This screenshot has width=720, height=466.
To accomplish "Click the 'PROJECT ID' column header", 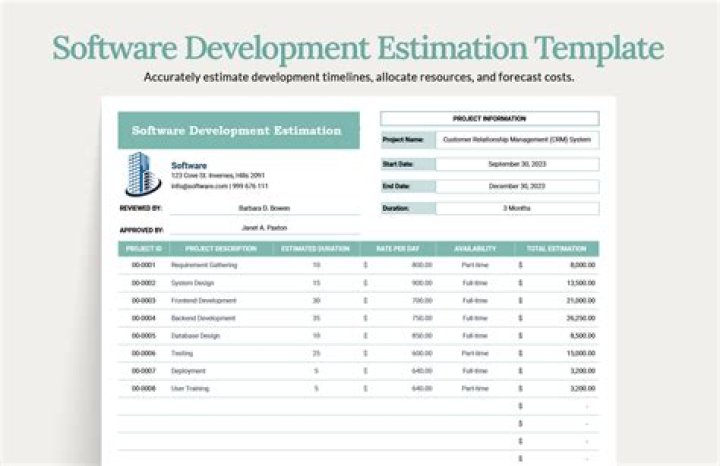I will [x=144, y=248].
